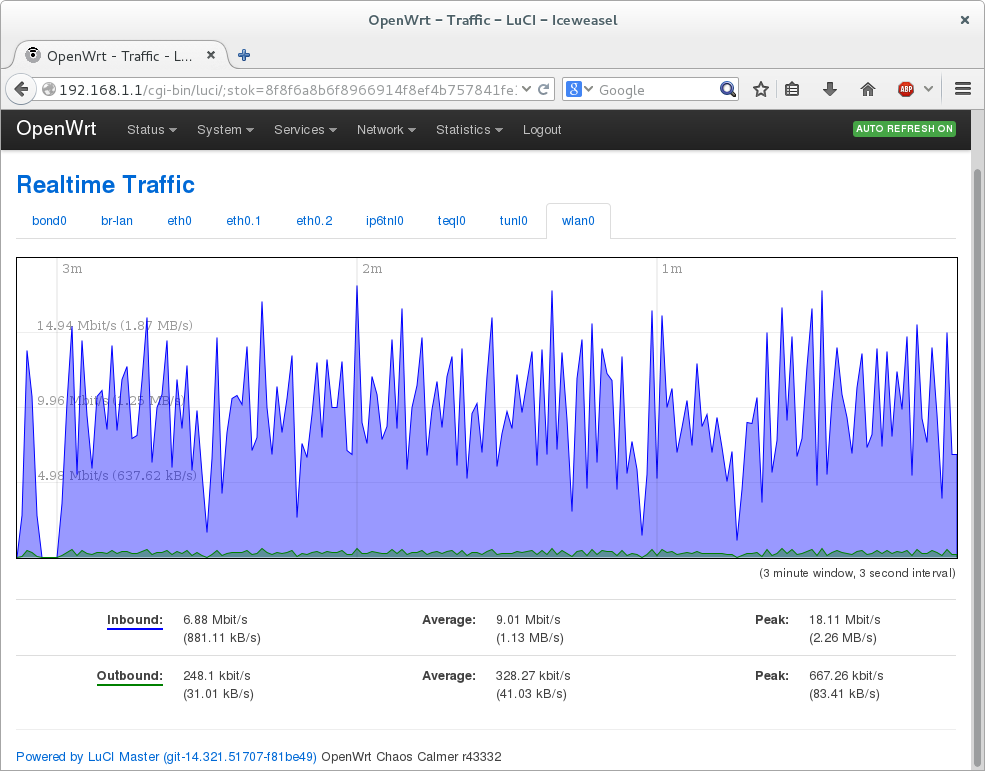Click the Realtime Traffic heading
Screen dimensions: 985x771
(x=106, y=185)
